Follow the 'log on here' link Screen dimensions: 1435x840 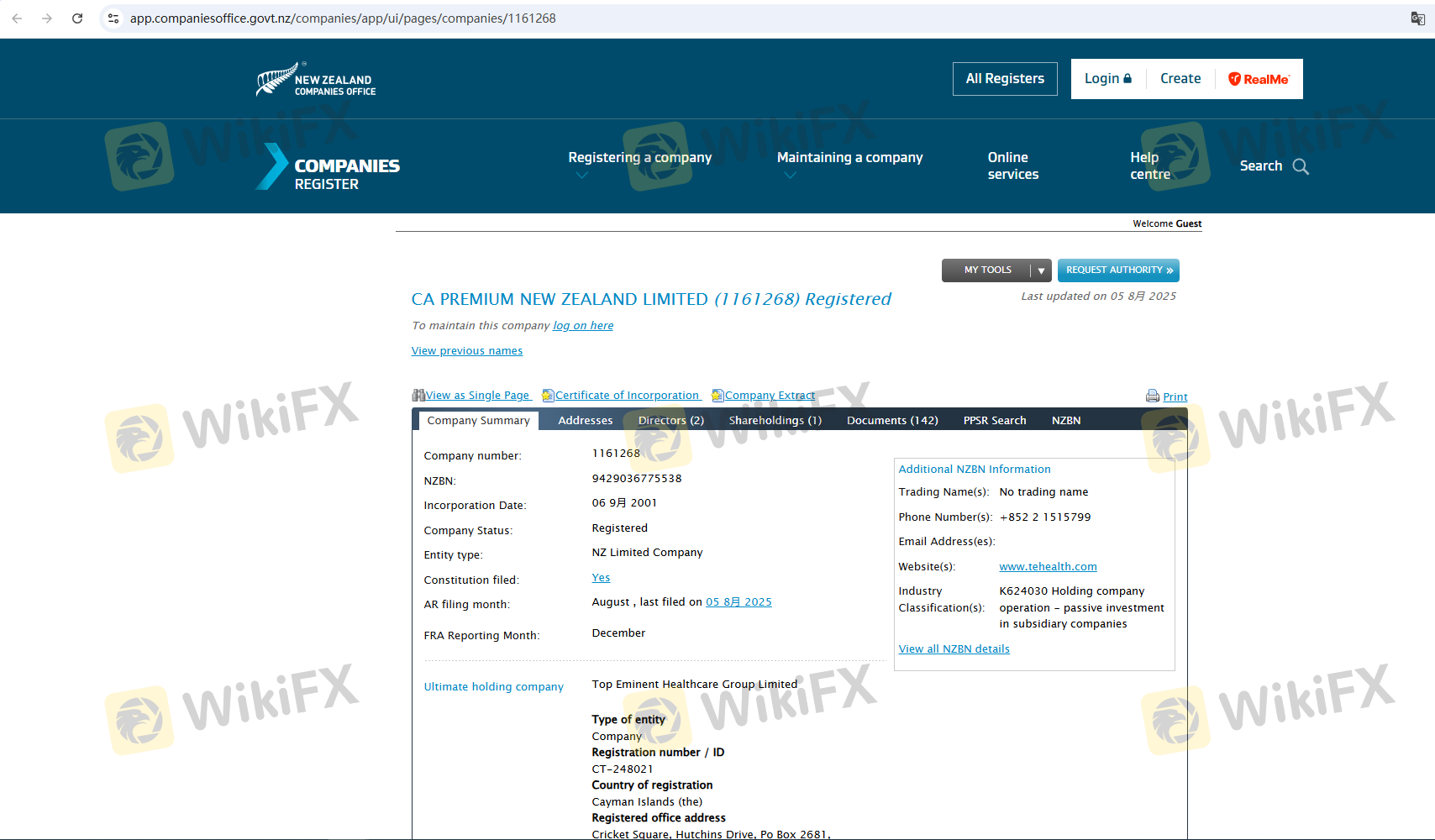click(583, 326)
